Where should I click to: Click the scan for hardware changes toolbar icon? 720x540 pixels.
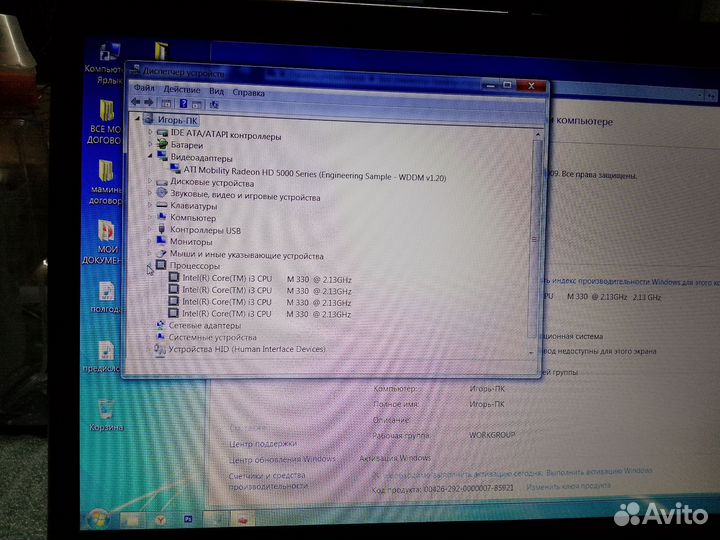214,105
